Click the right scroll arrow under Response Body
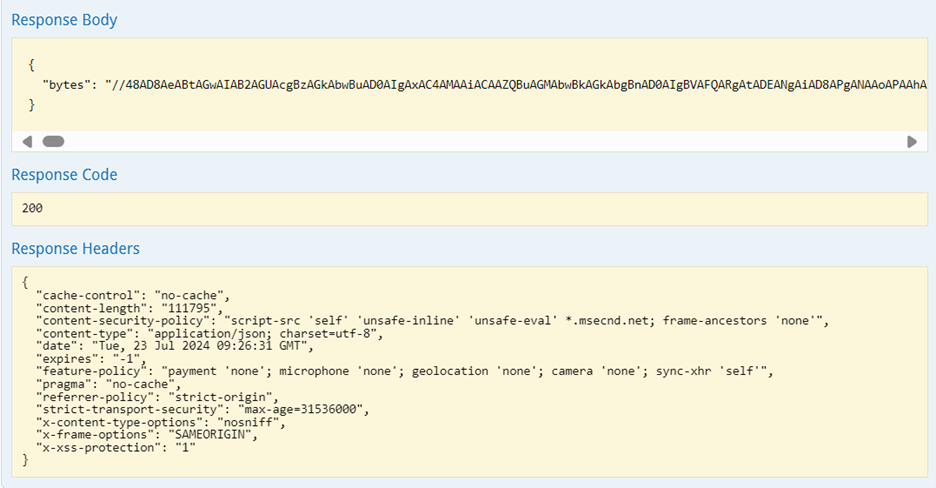The width and height of the screenshot is (936, 488). coord(912,141)
